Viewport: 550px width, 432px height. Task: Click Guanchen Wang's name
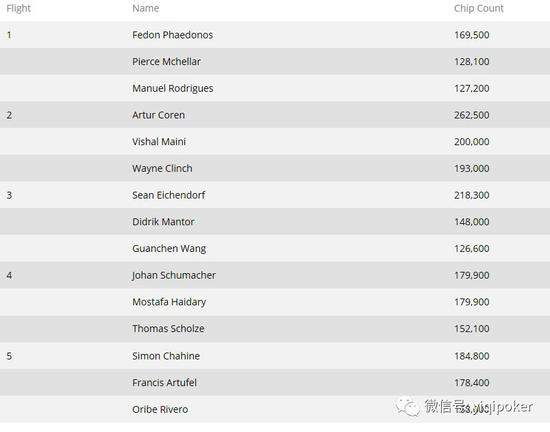(x=169, y=249)
